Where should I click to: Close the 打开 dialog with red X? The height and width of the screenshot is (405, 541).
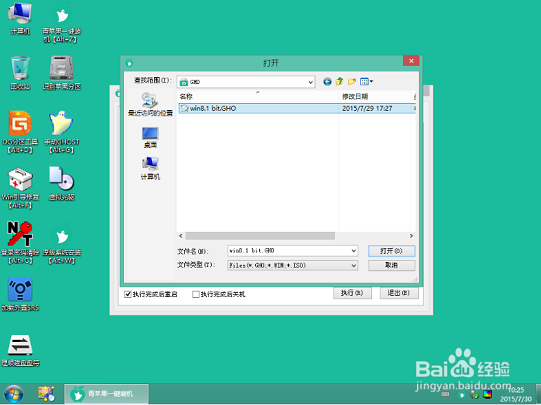click(x=411, y=61)
